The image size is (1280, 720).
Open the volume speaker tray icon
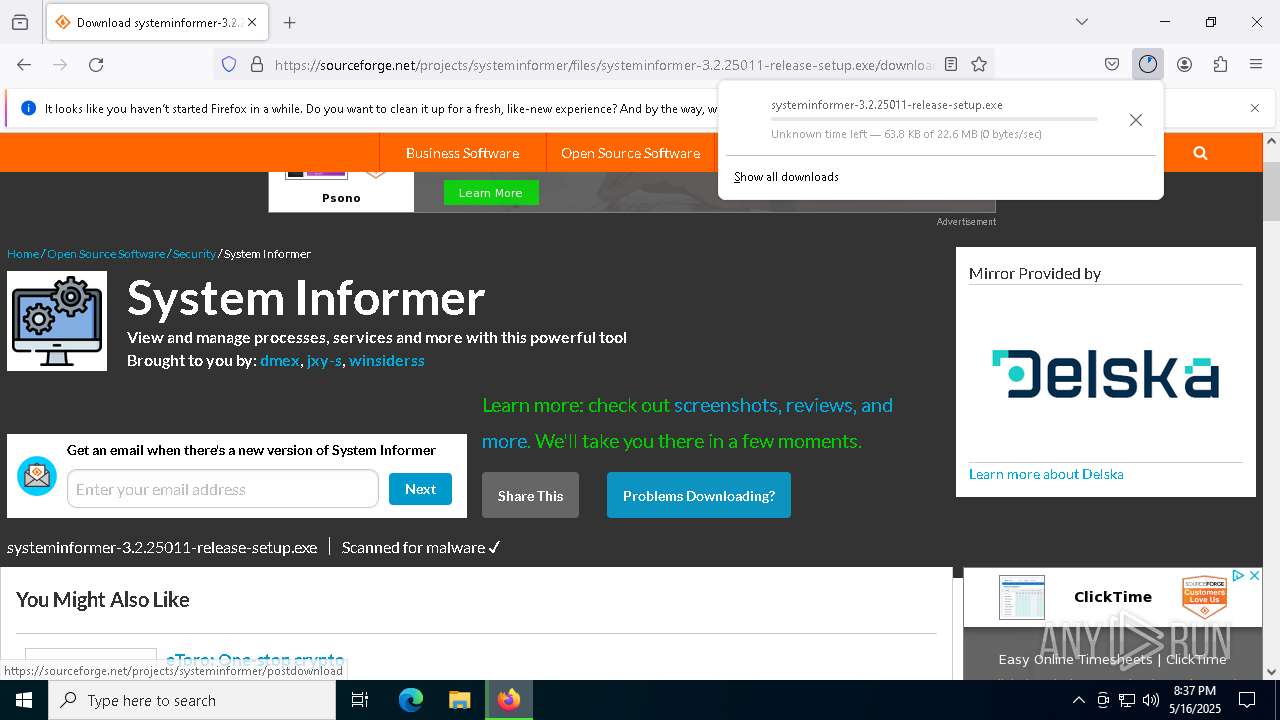pos(1151,700)
